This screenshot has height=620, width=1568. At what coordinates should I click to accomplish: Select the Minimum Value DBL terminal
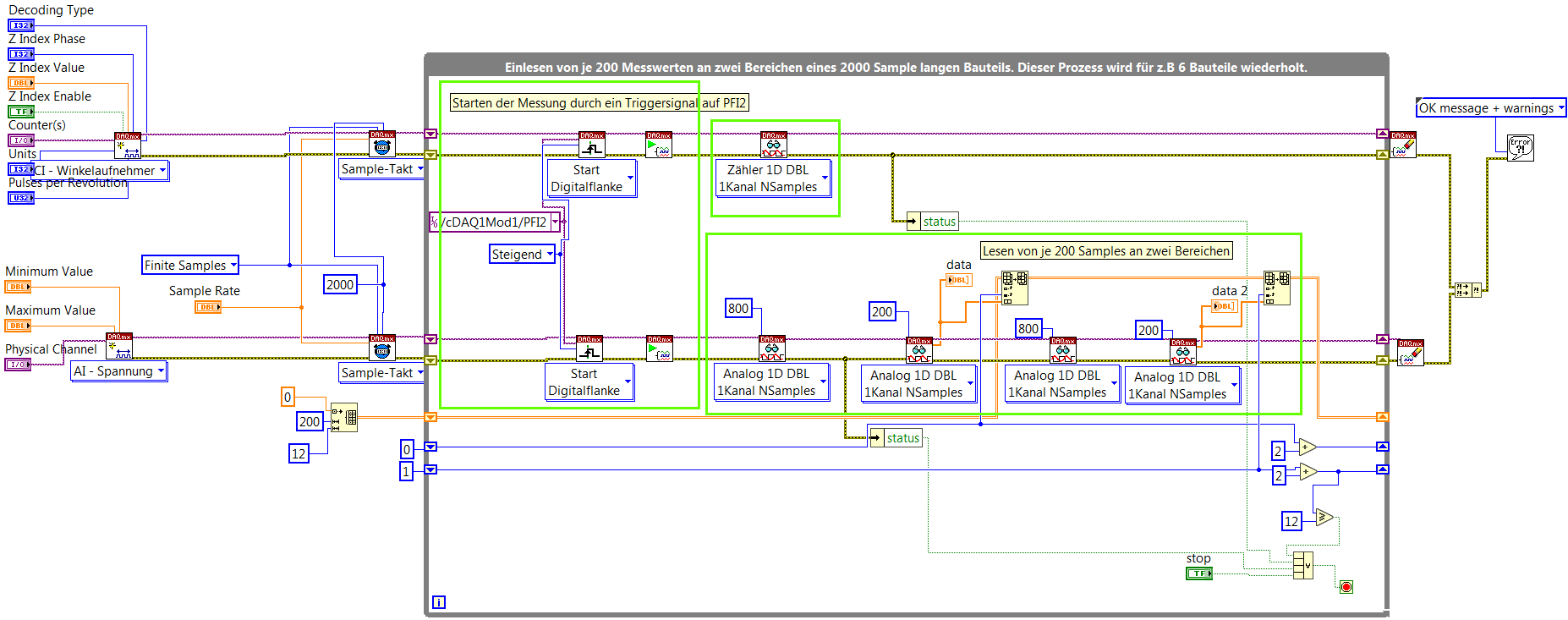coord(18,287)
